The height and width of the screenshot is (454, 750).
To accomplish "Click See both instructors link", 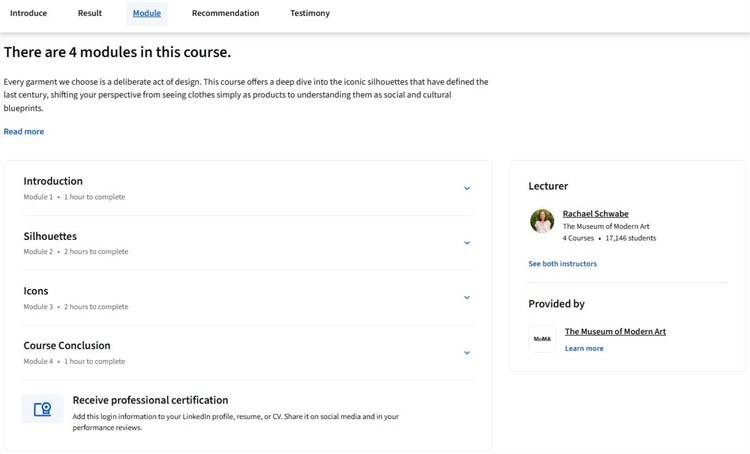I will click(562, 264).
